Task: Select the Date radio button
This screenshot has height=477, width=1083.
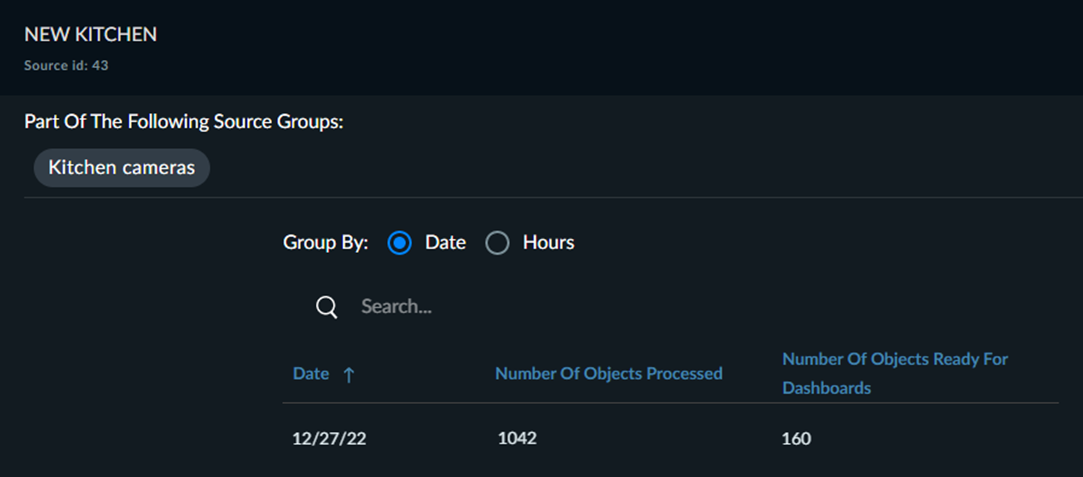Action: (x=400, y=243)
